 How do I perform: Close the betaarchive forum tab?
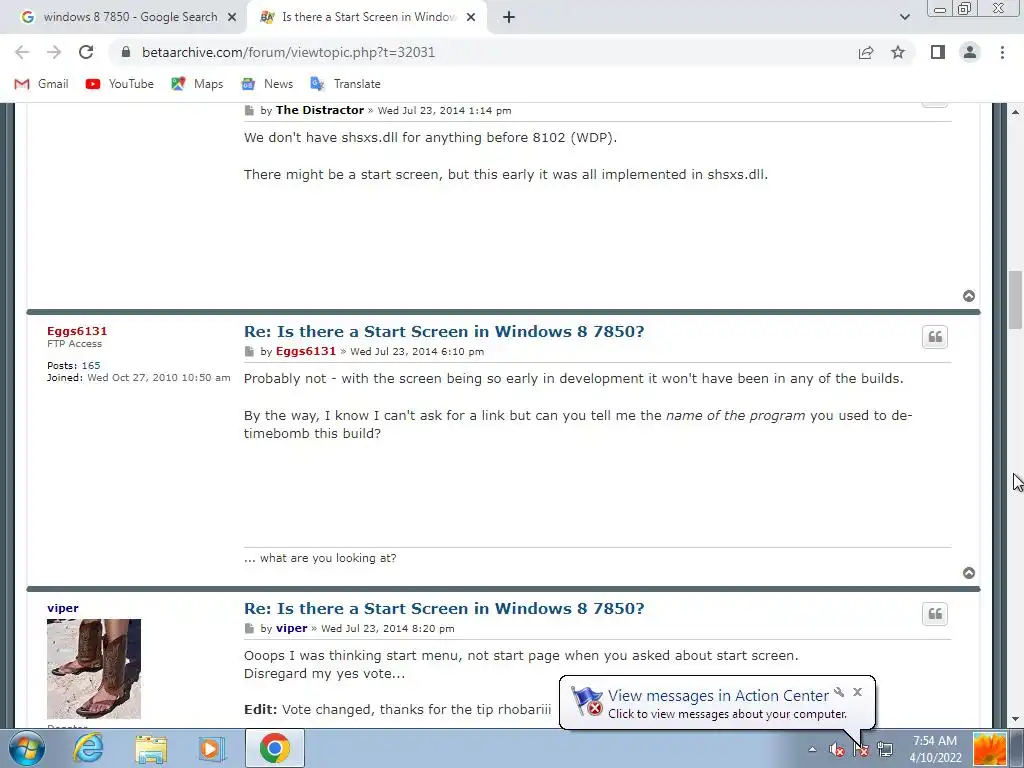coord(471,17)
